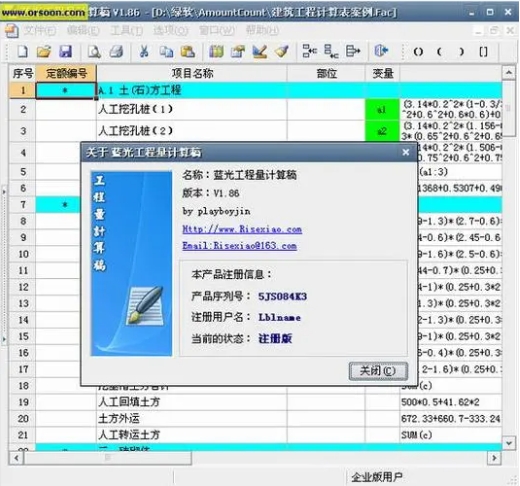Screen dimensions: 520x486
Task: Select row number 19 header
Action: 23,402
